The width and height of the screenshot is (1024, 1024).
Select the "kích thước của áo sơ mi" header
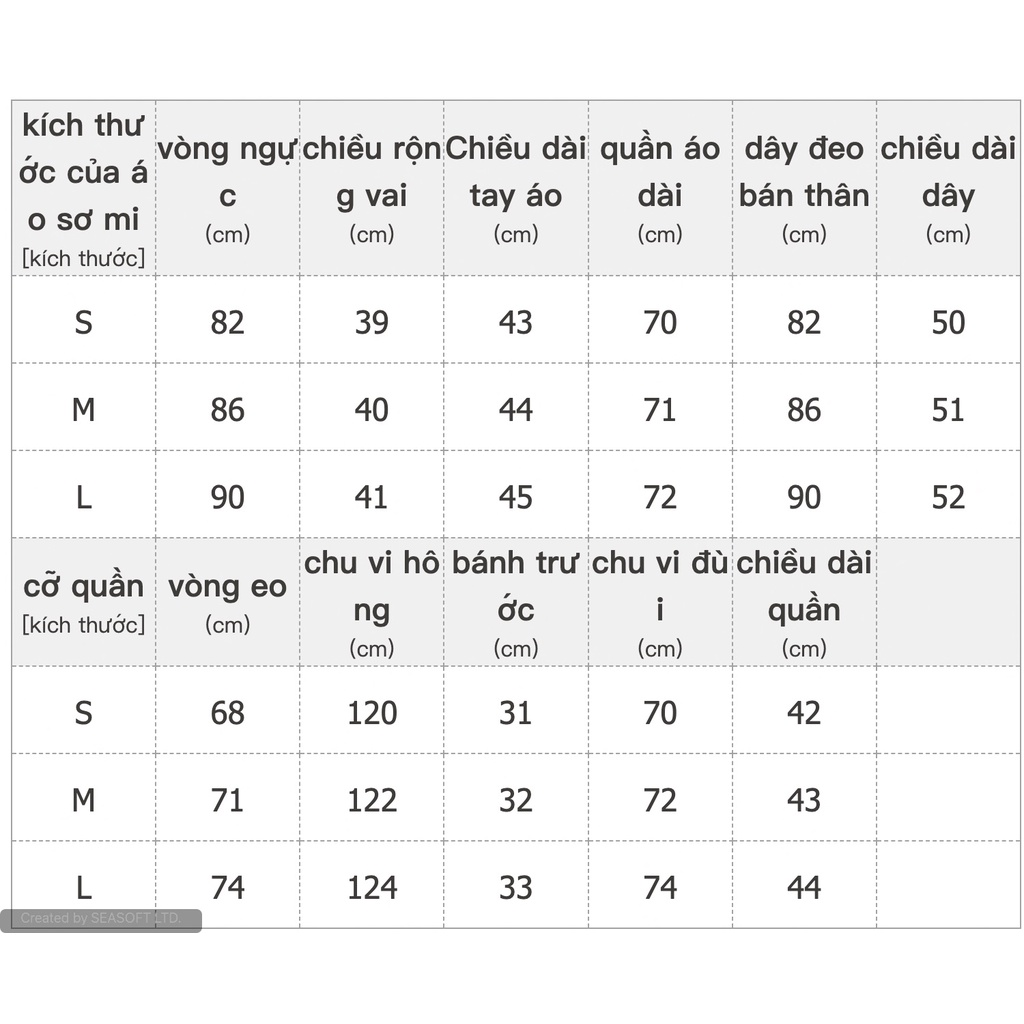pos(84,188)
